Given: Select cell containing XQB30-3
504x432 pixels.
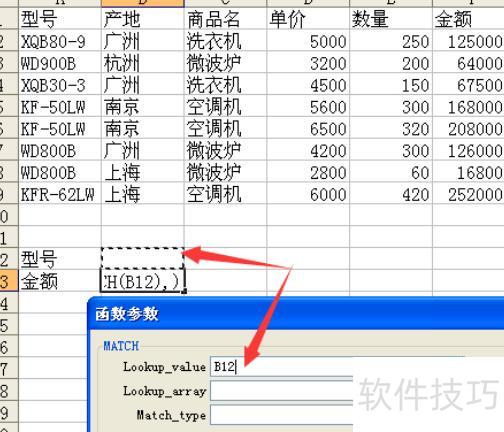Looking at the screenshot, I should (60, 84).
